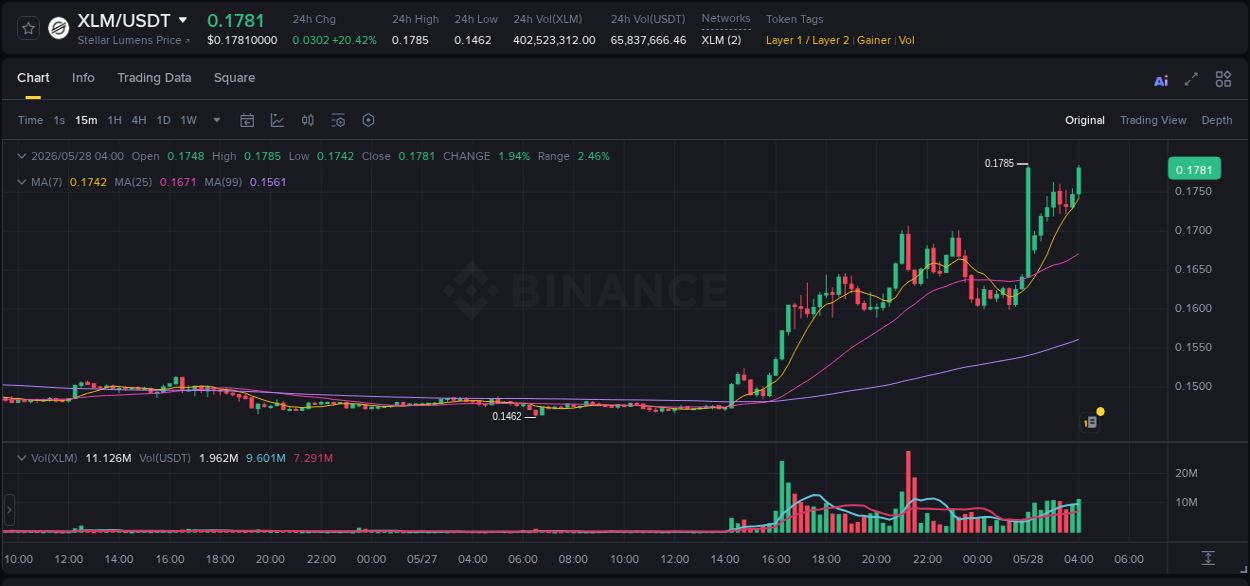The image size is (1250, 586).
Task: Click the Stellar Lumens coin logo
Action: click(59, 28)
